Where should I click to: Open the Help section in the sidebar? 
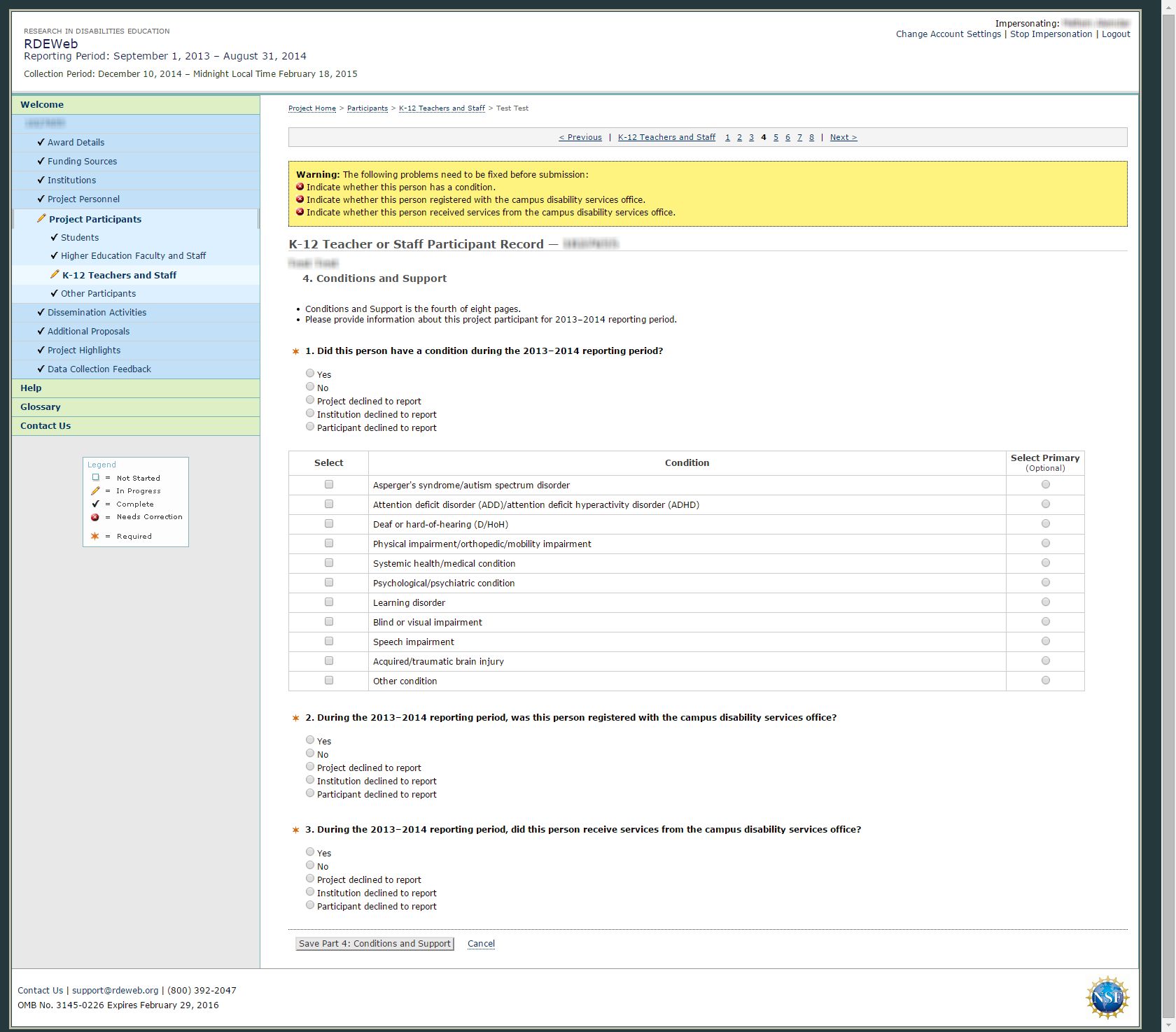pos(31,388)
